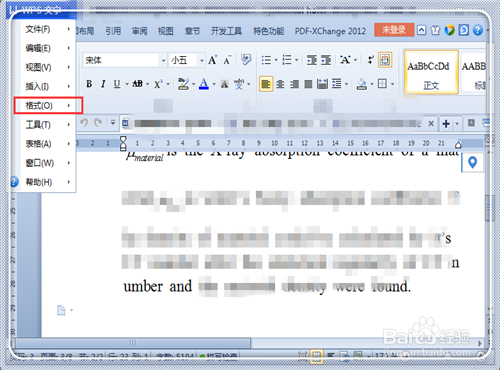This screenshot has height=370, width=500.
Task: Click the numbered list icon
Action: click(287, 60)
